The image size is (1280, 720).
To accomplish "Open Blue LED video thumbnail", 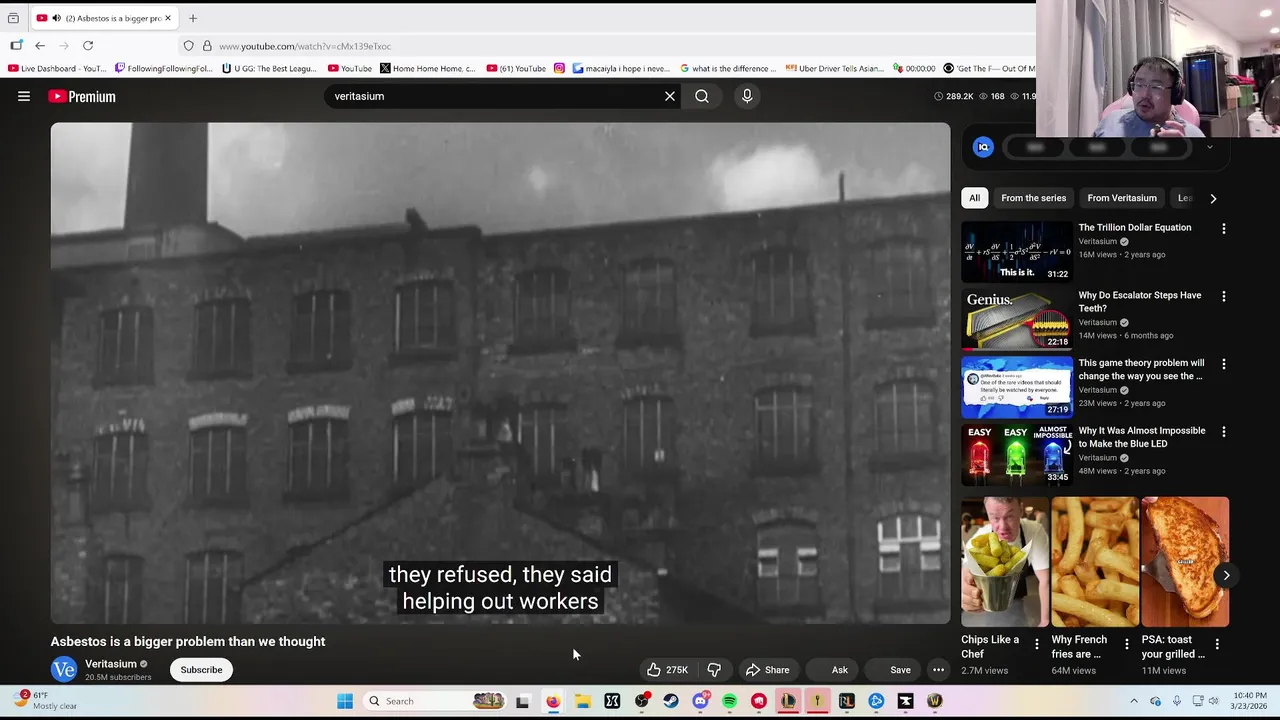I will click(1017, 455).
